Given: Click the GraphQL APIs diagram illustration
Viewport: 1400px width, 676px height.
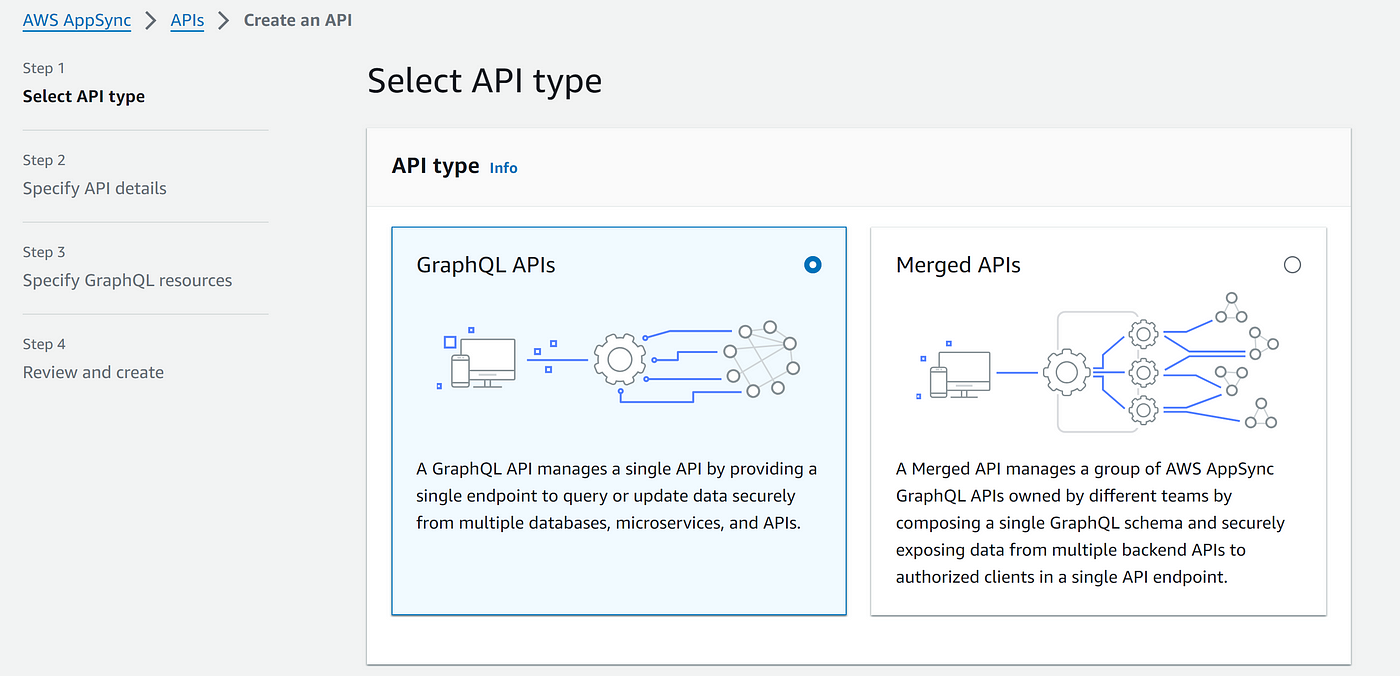Looking at the screenshot, I should (x=619, y=360).
